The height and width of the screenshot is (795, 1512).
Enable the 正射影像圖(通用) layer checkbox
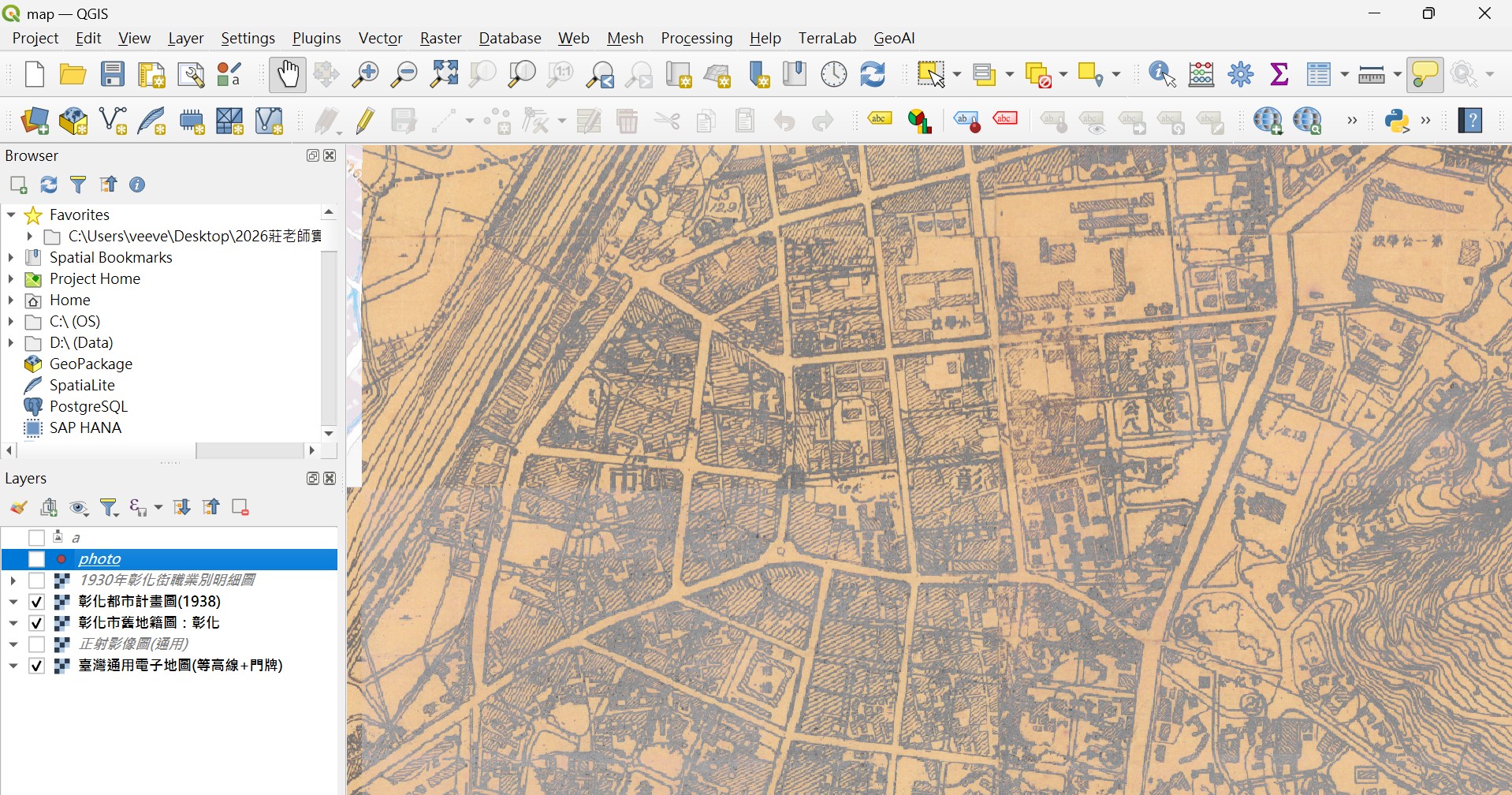(36, 644)
